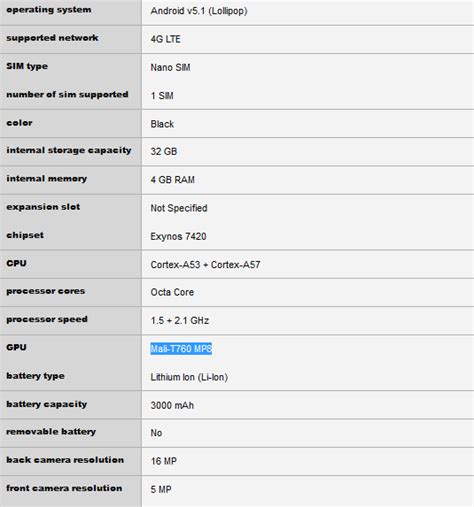This screenshot has width=474, height=507.
Task: Click the Nano SIM value
Action: (170, 67)
